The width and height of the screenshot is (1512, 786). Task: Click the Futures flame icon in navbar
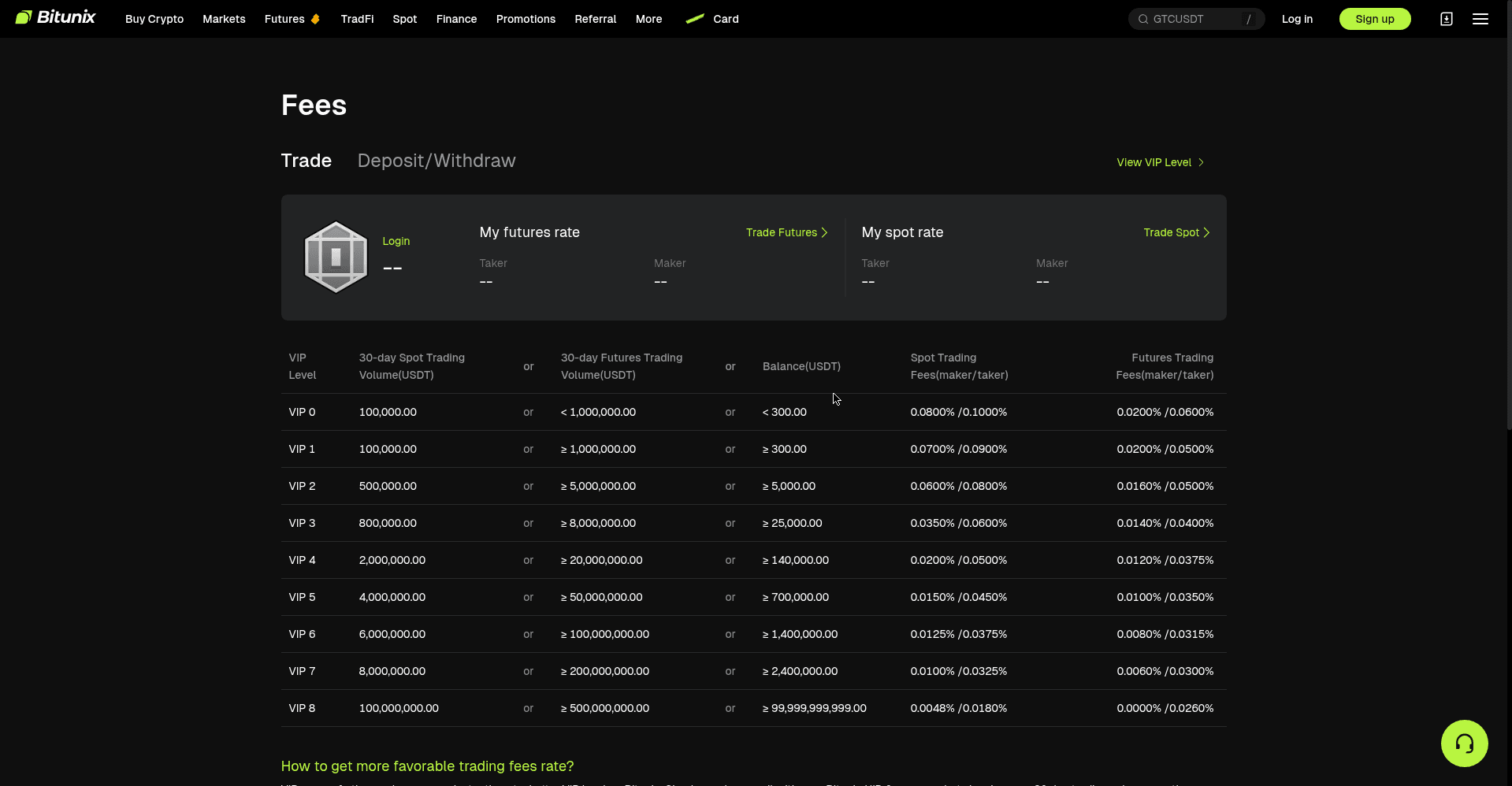tap(315, 19)
